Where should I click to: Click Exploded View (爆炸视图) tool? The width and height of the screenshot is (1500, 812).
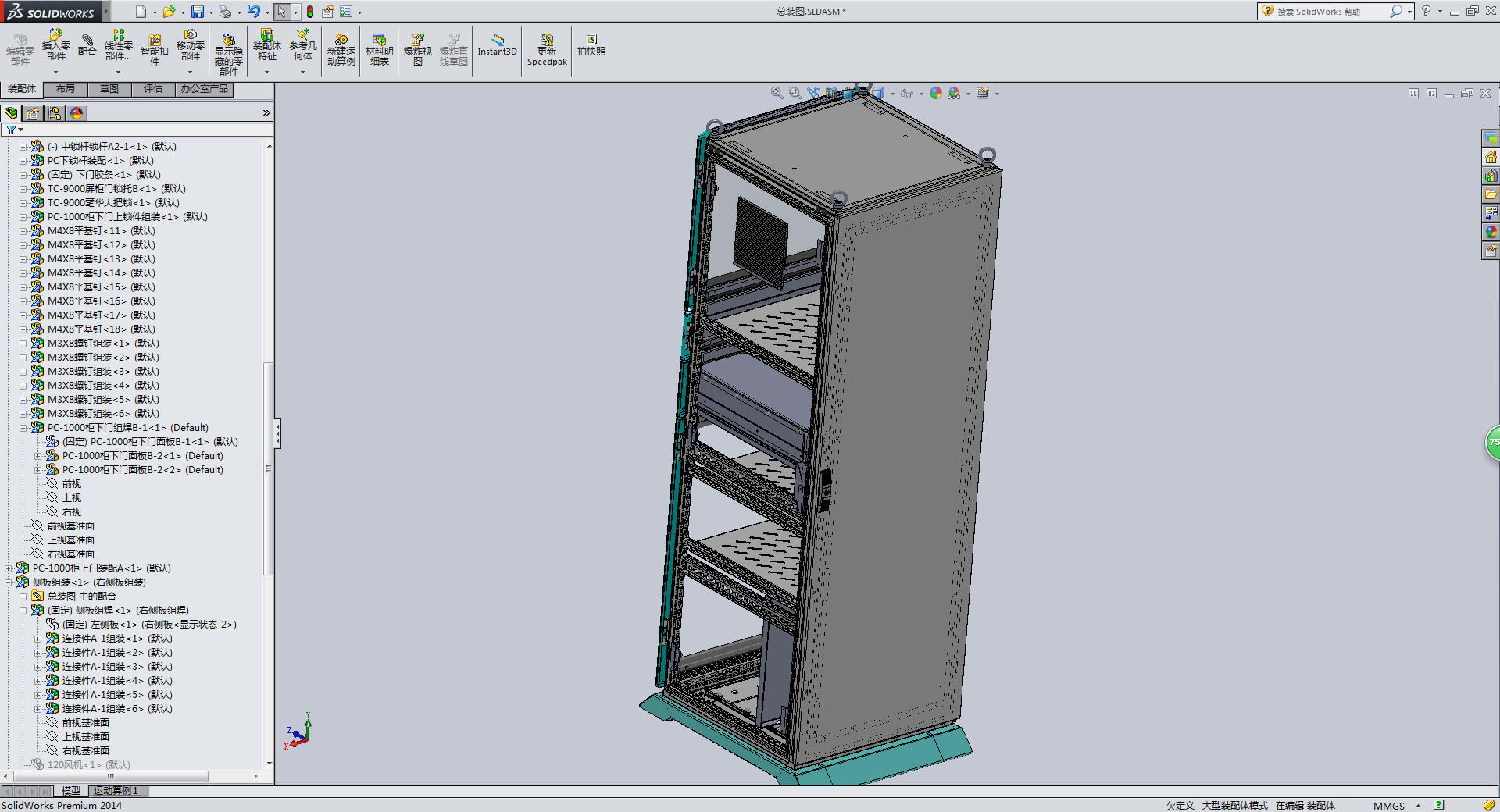pos(417,51)
